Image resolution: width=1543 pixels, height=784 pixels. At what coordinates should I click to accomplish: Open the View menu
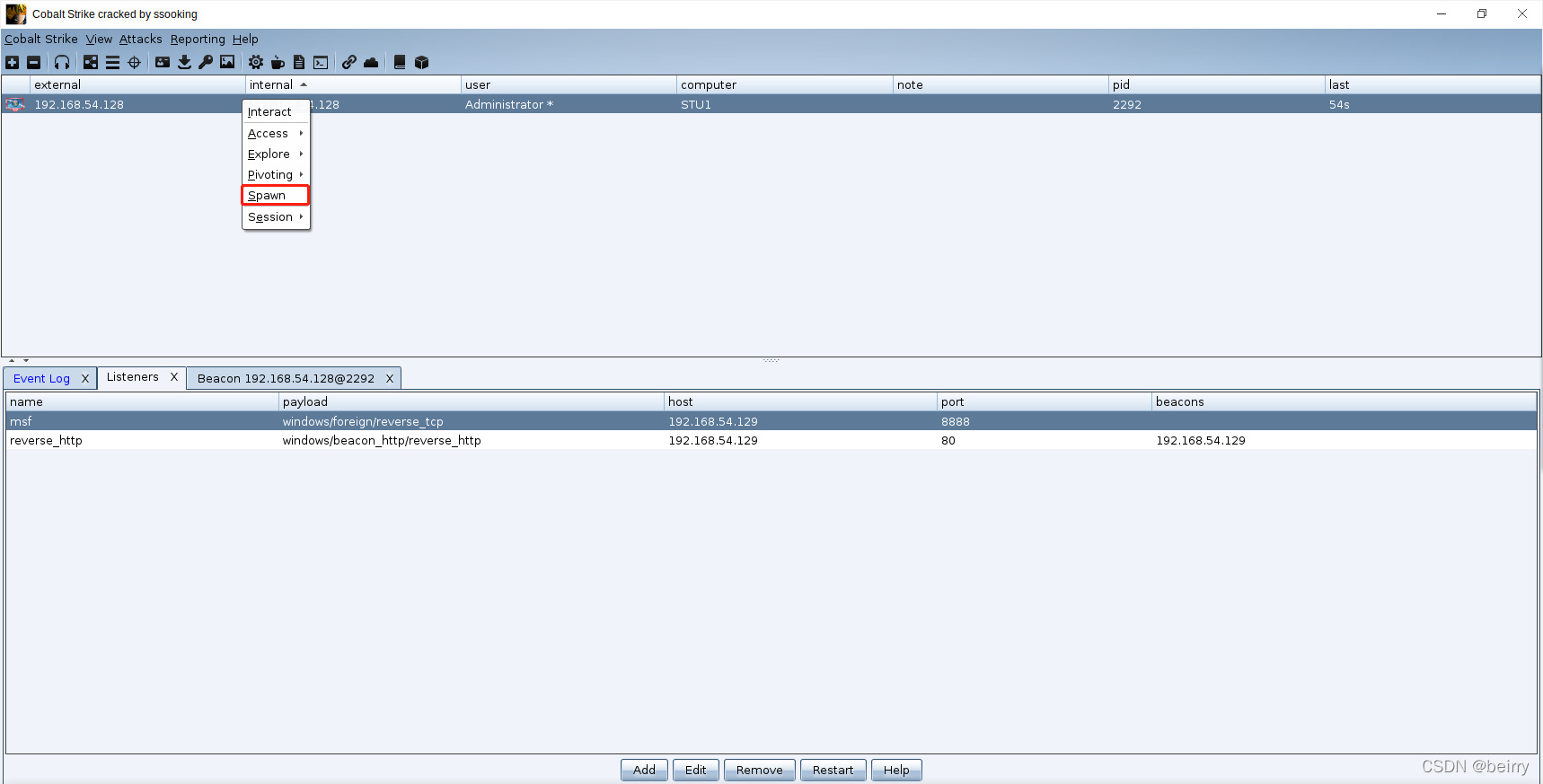(x=99, y=39)
